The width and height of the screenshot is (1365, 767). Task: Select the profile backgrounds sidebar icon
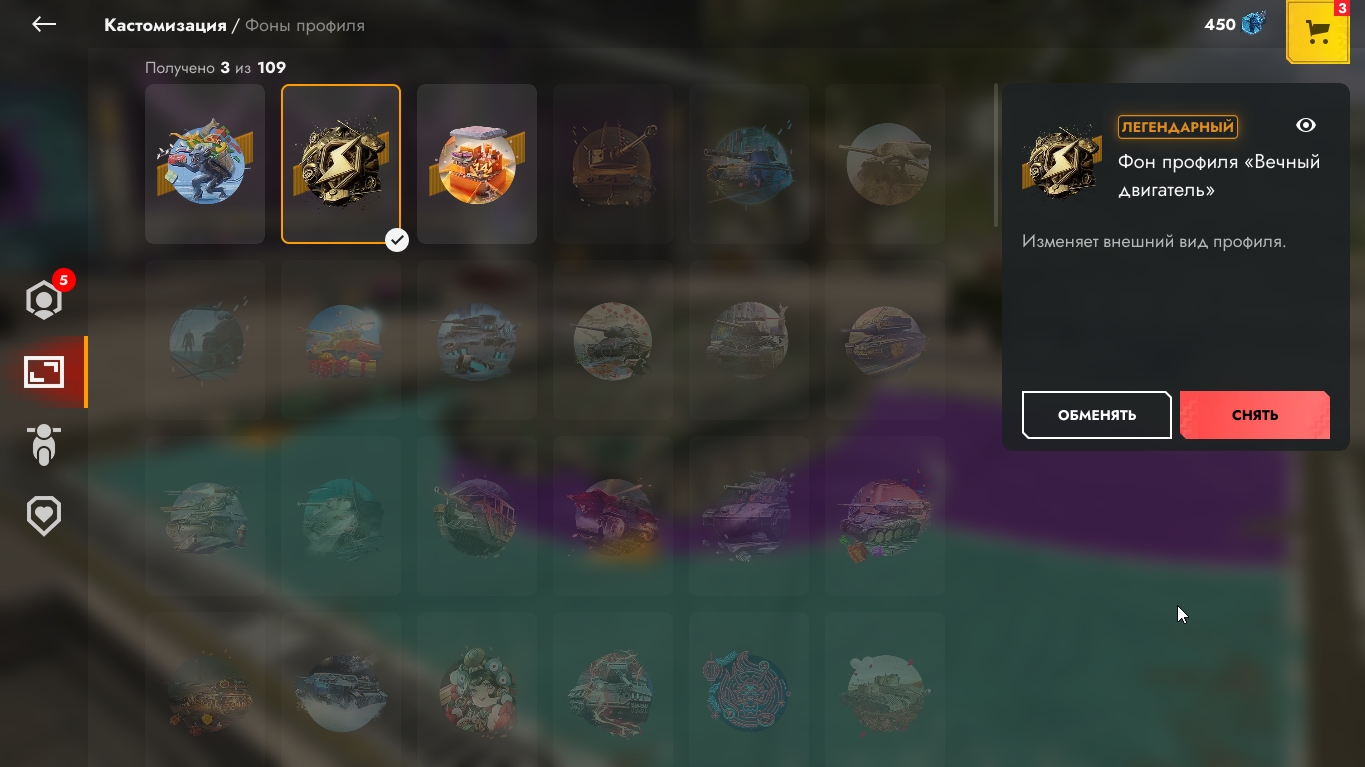[44, 372]
